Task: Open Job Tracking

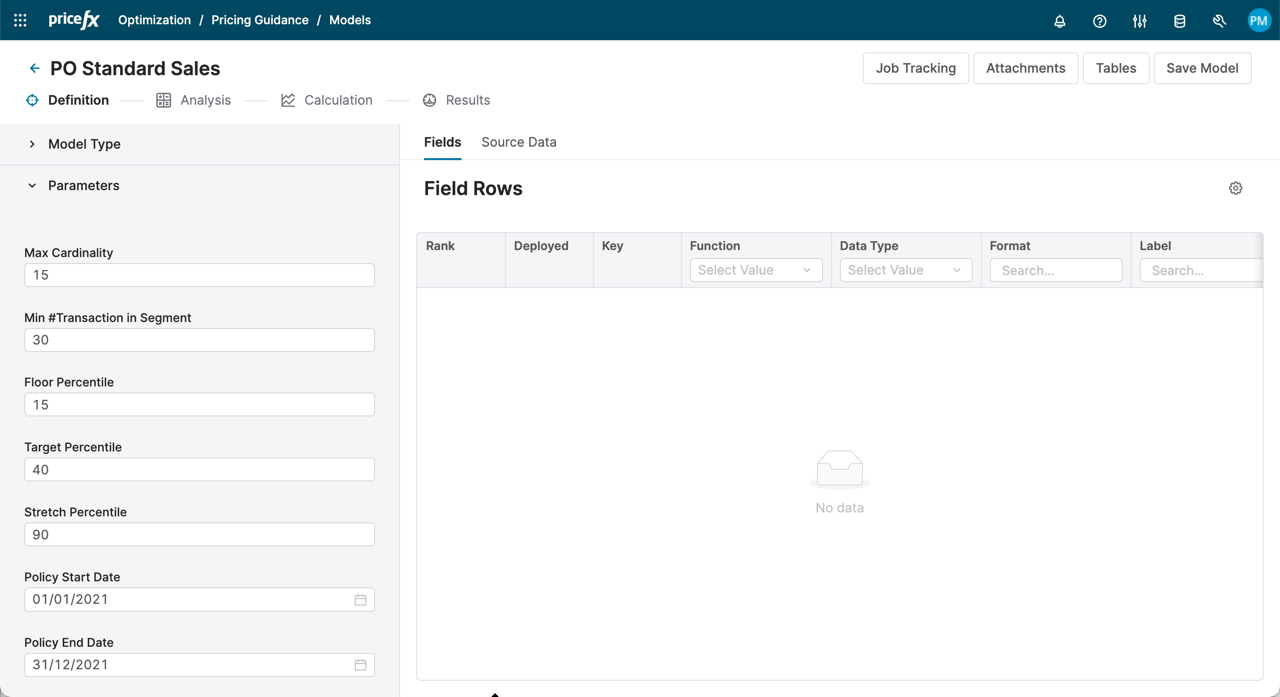Action: (915, 68)
